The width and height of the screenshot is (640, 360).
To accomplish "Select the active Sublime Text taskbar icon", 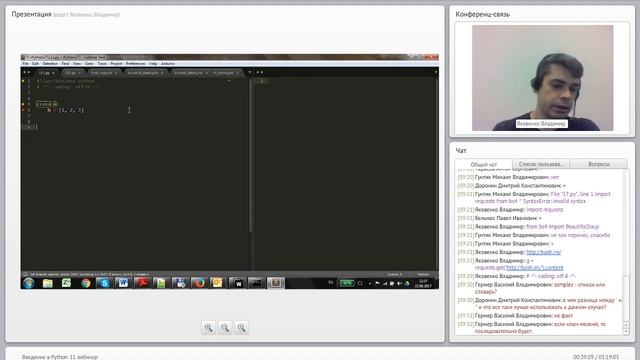I will tap(276, 283).
